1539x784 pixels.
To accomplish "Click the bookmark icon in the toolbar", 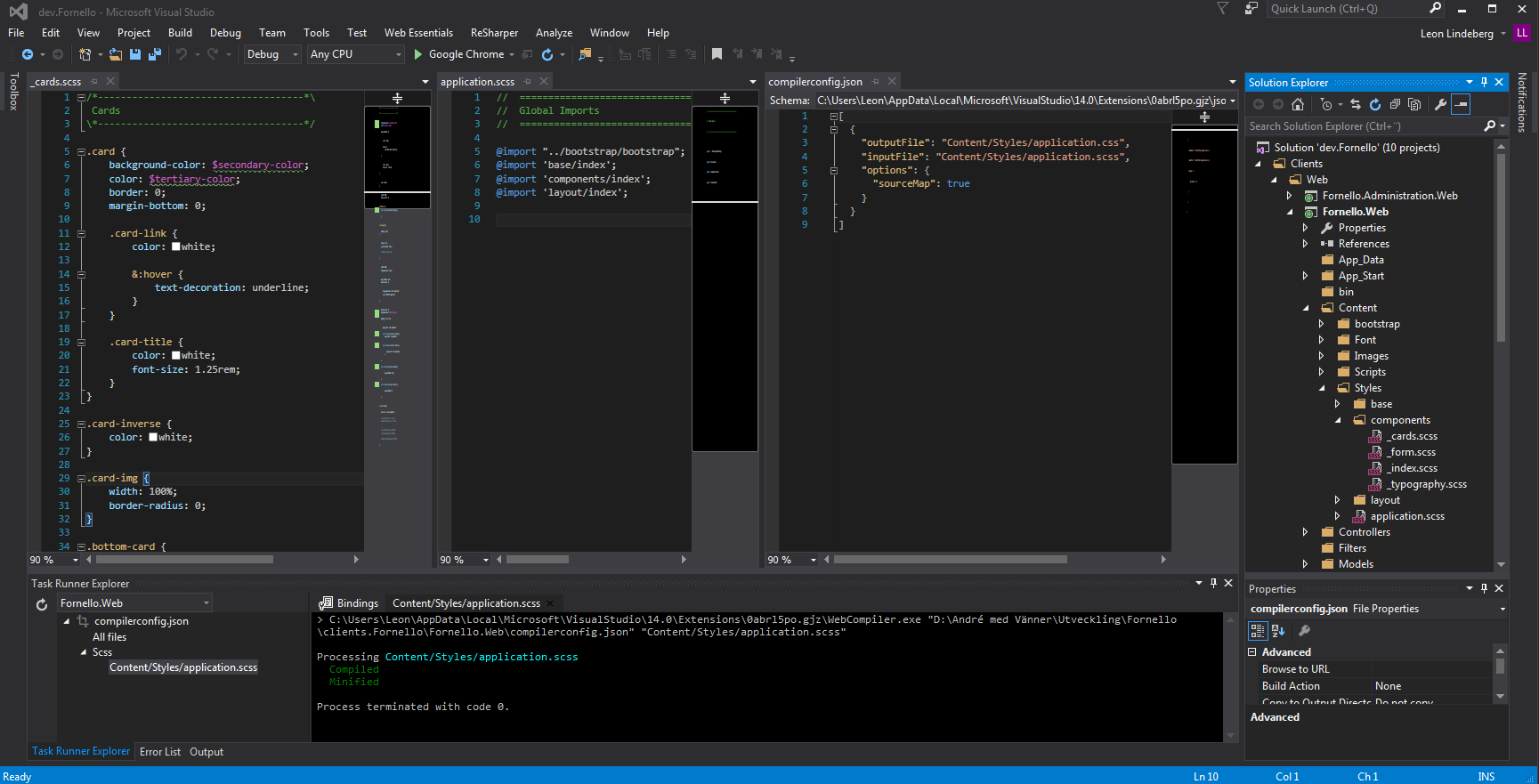I will pos(717,54).
